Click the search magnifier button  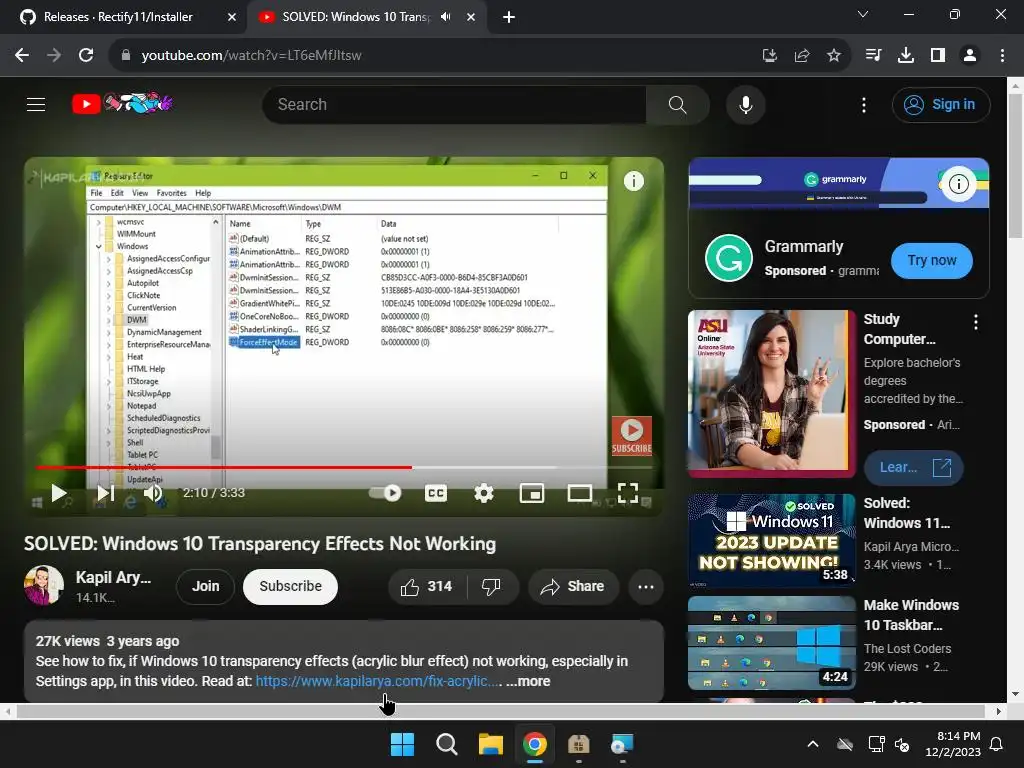click(677, 104)
